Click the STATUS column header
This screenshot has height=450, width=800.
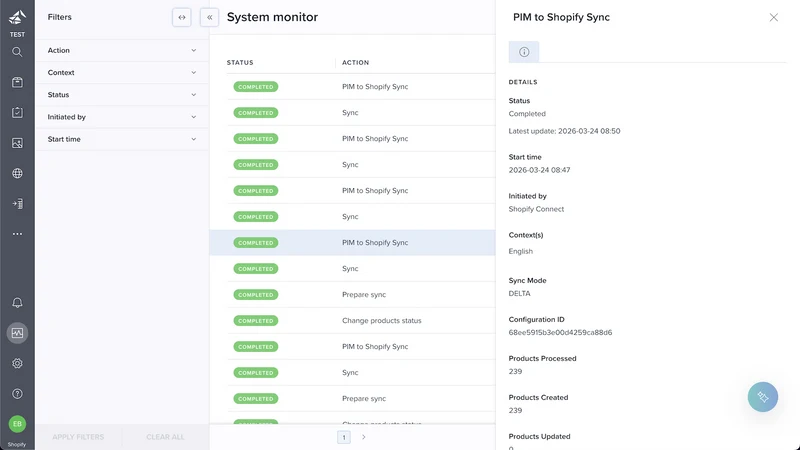tap(240, 63)
